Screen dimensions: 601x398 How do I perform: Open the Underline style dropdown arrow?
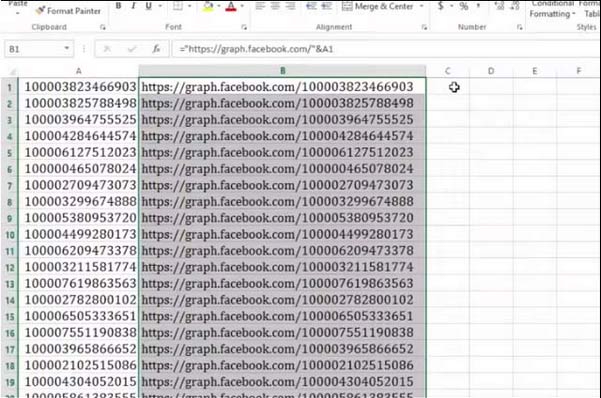(160, 6)
